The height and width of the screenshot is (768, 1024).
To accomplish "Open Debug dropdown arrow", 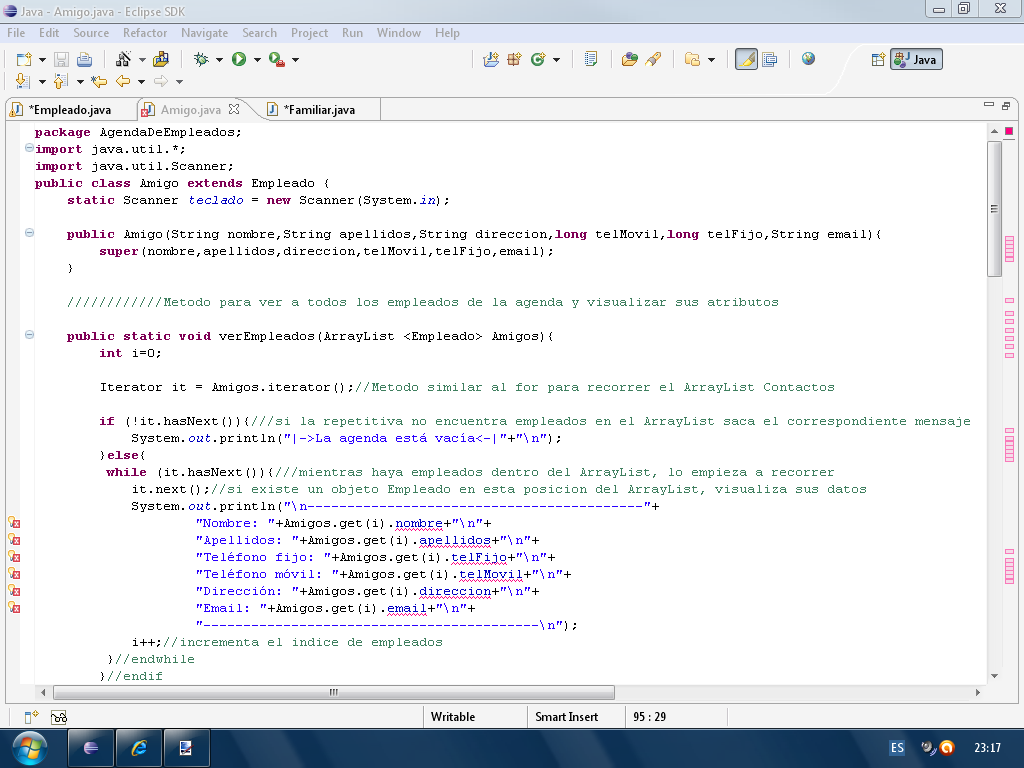I will point(219,60).
